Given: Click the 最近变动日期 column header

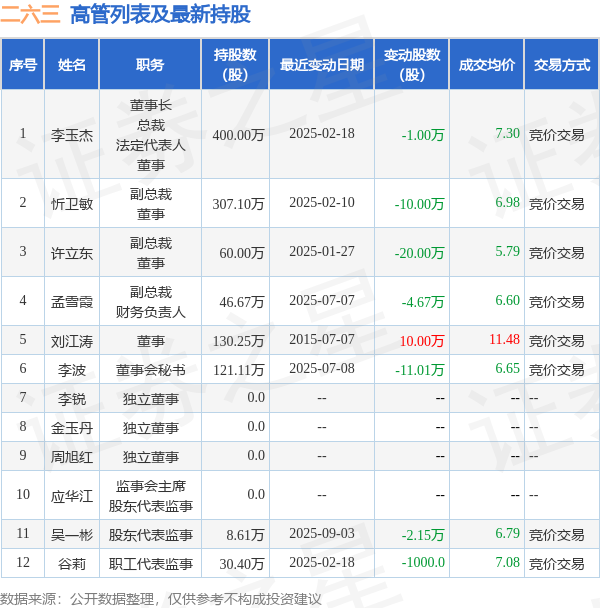Looking at the screenshot, I should point(322,64).
